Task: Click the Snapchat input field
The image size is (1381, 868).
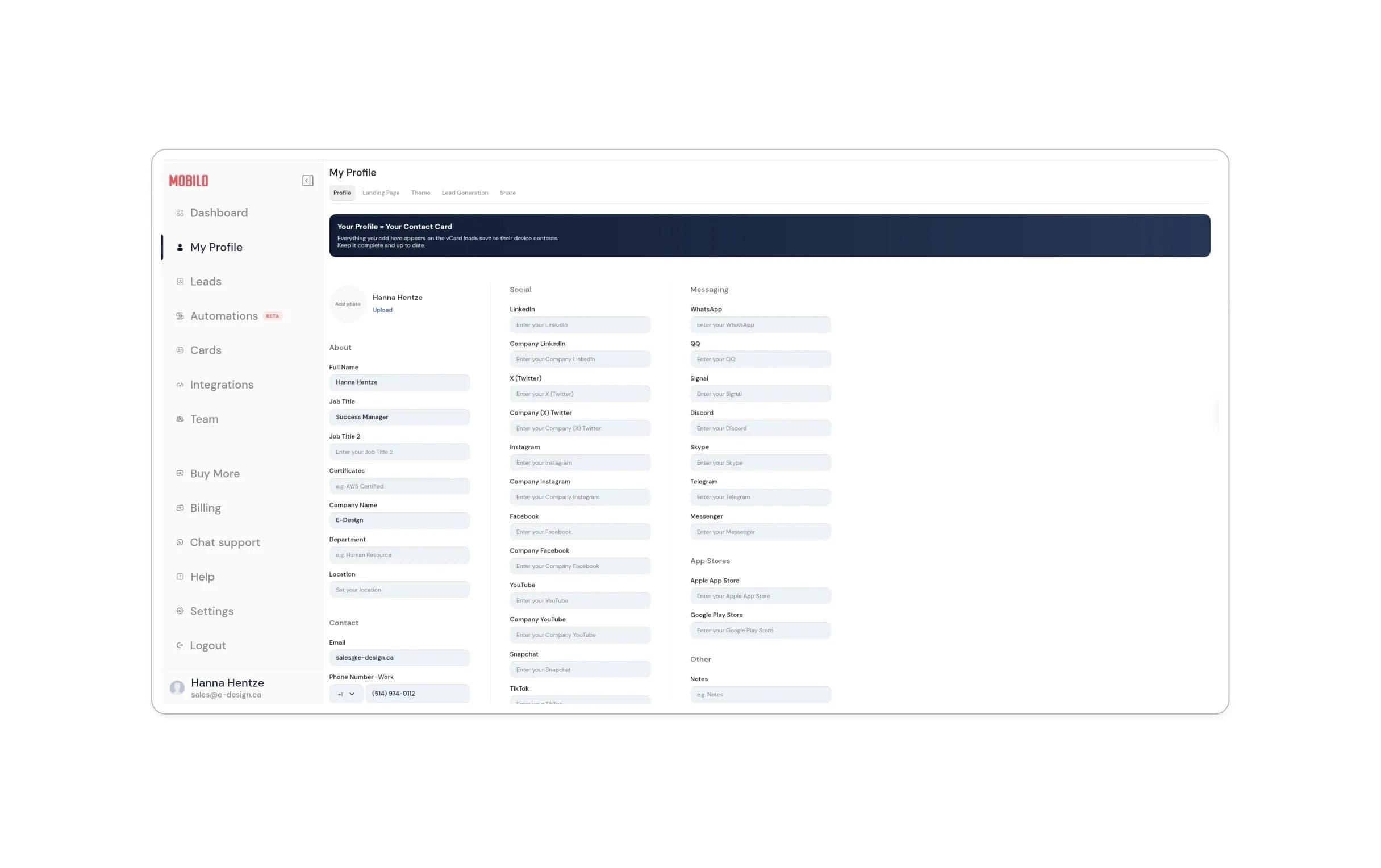Action: tap(580, 670)
